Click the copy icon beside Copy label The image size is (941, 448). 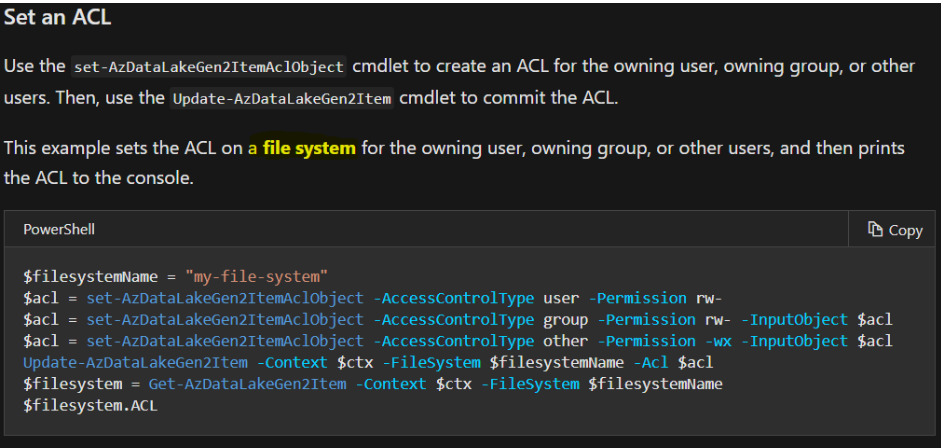(x=875, y=229)
